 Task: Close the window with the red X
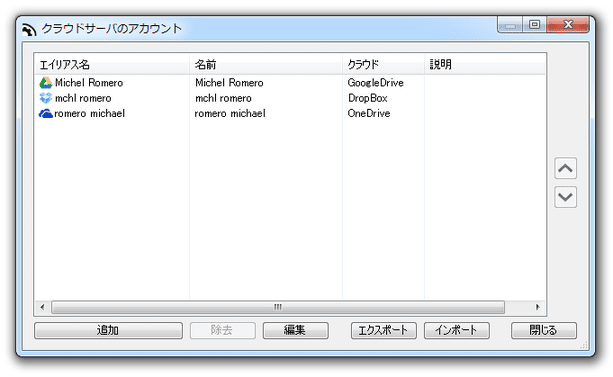point(568,25)
